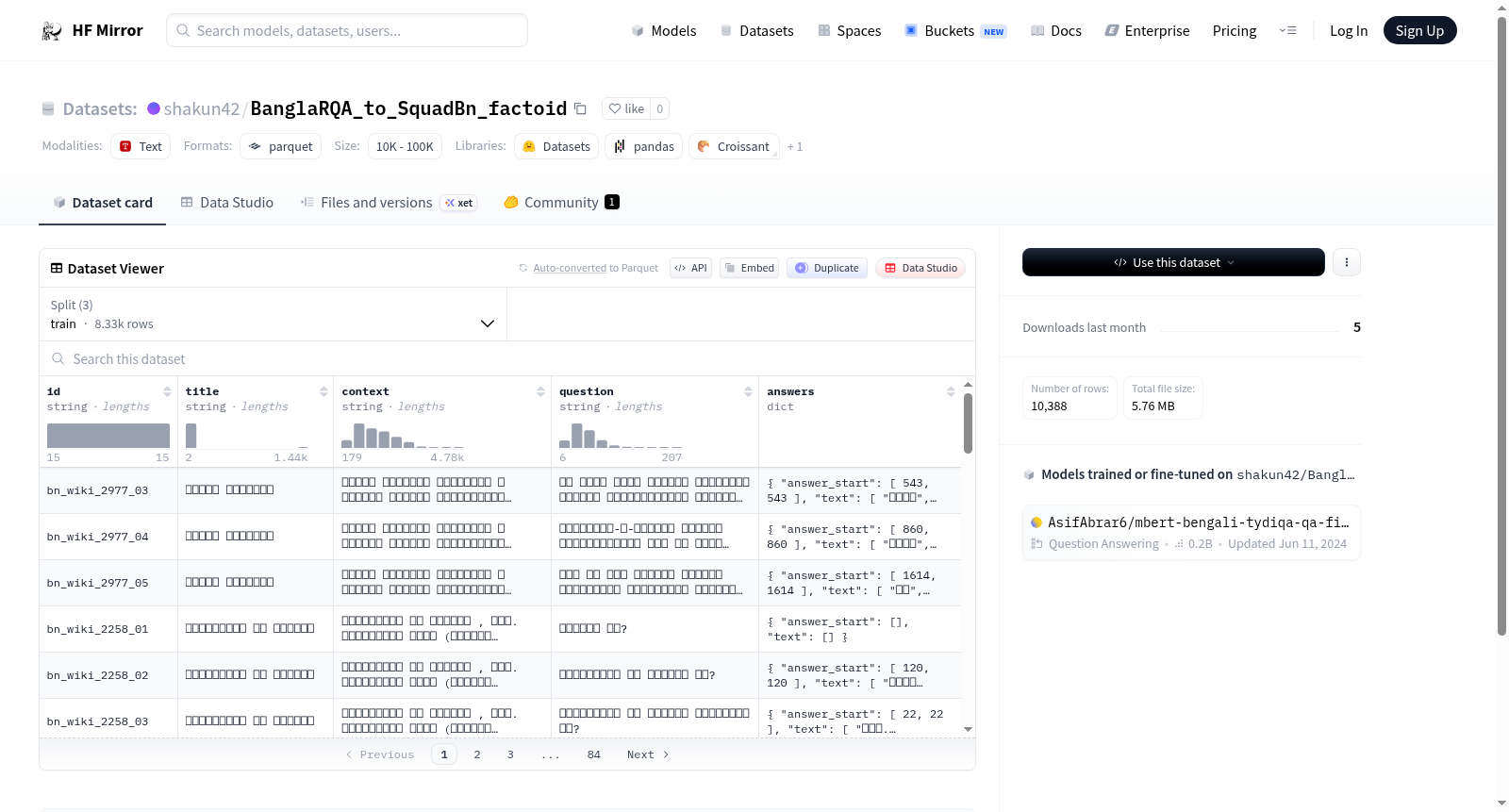Select the Croissant library tag
The height and width of the screenshot is (812, 1509).
point(734,146)
